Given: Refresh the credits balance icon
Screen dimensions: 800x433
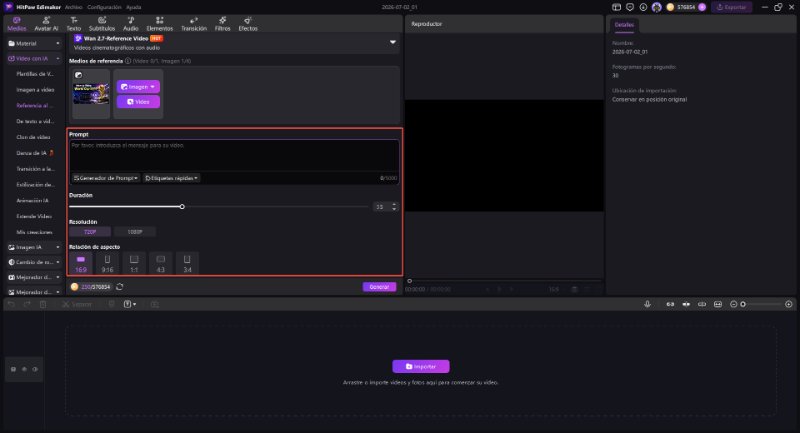Looking at the screenshot, I should pos(119,287).
